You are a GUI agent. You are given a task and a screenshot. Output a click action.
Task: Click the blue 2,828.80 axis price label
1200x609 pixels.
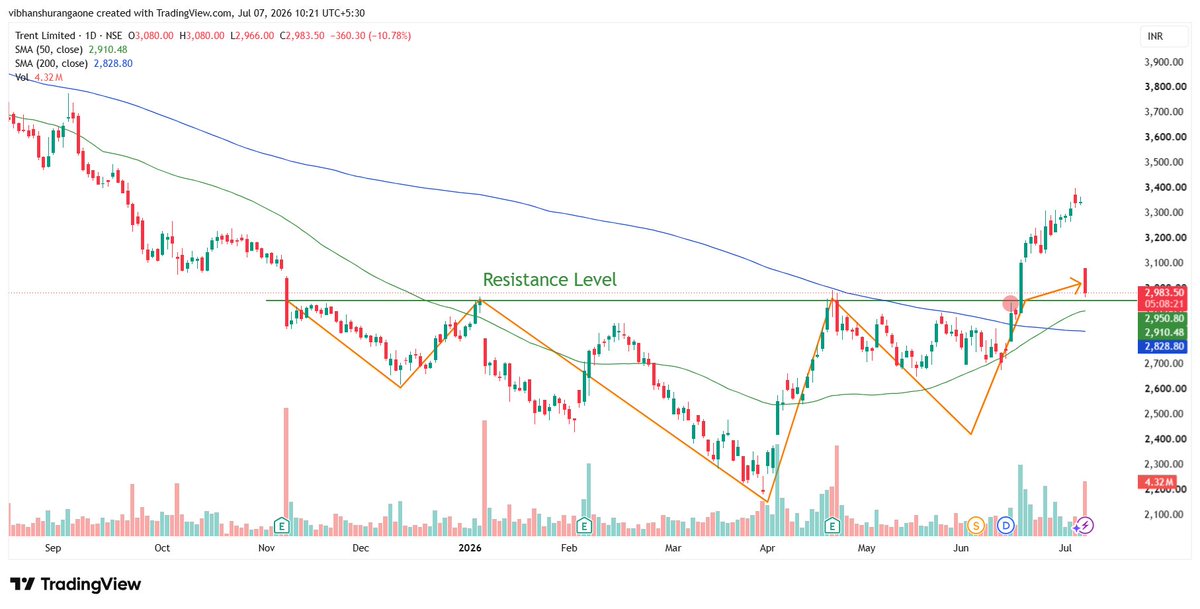(1164, 346)
